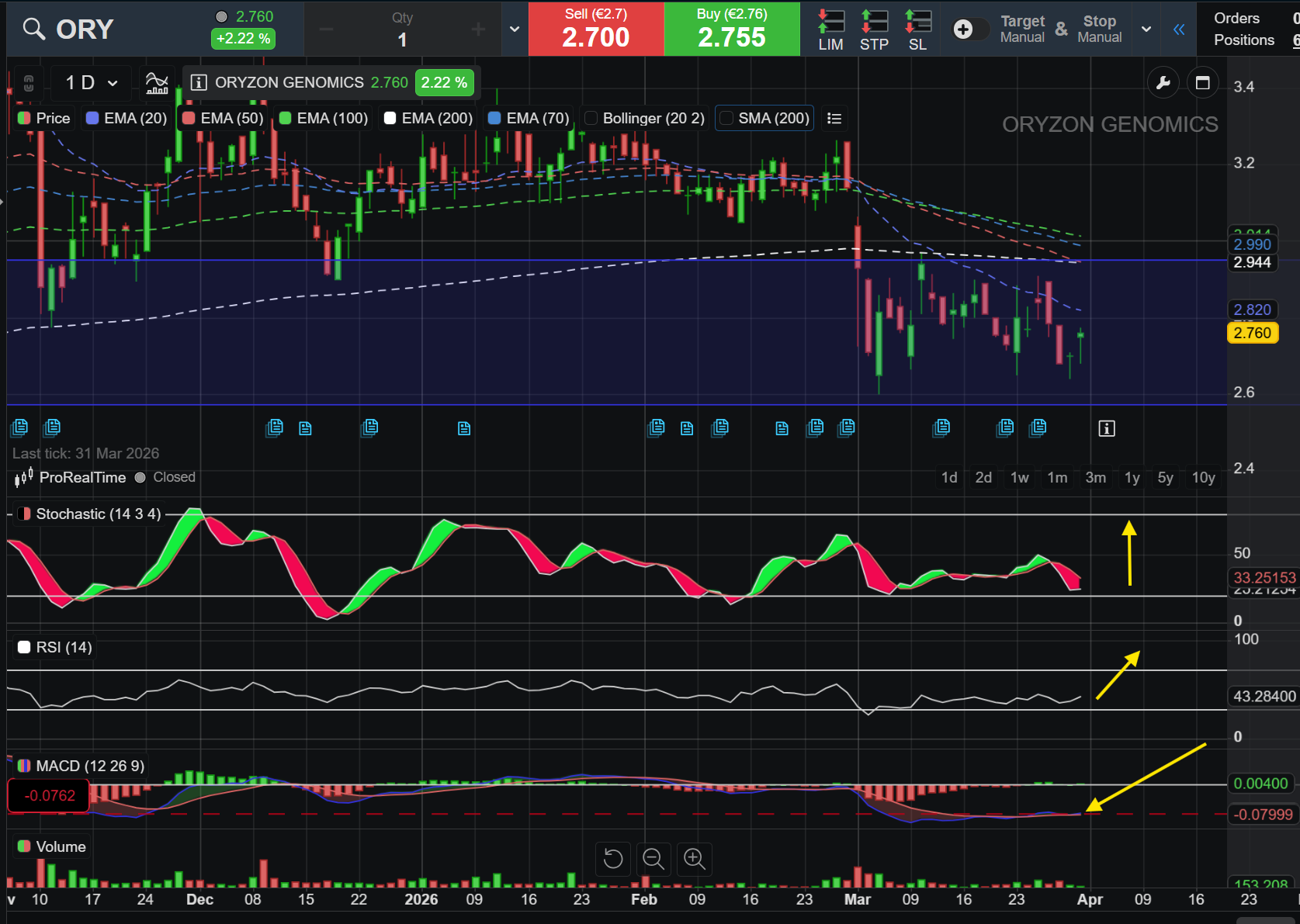Open the 1 D timeframe dropdown
The width and height of the screenshot is (1300, 924).
coord(89,81)
